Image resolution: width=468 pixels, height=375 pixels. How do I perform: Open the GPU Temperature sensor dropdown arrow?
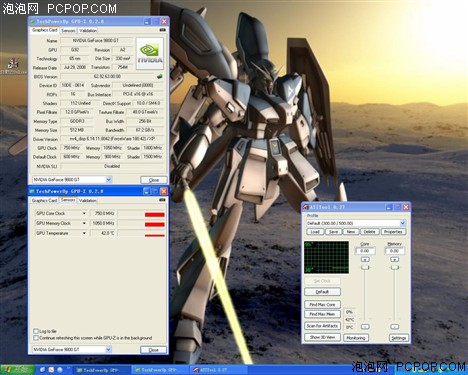84,233
